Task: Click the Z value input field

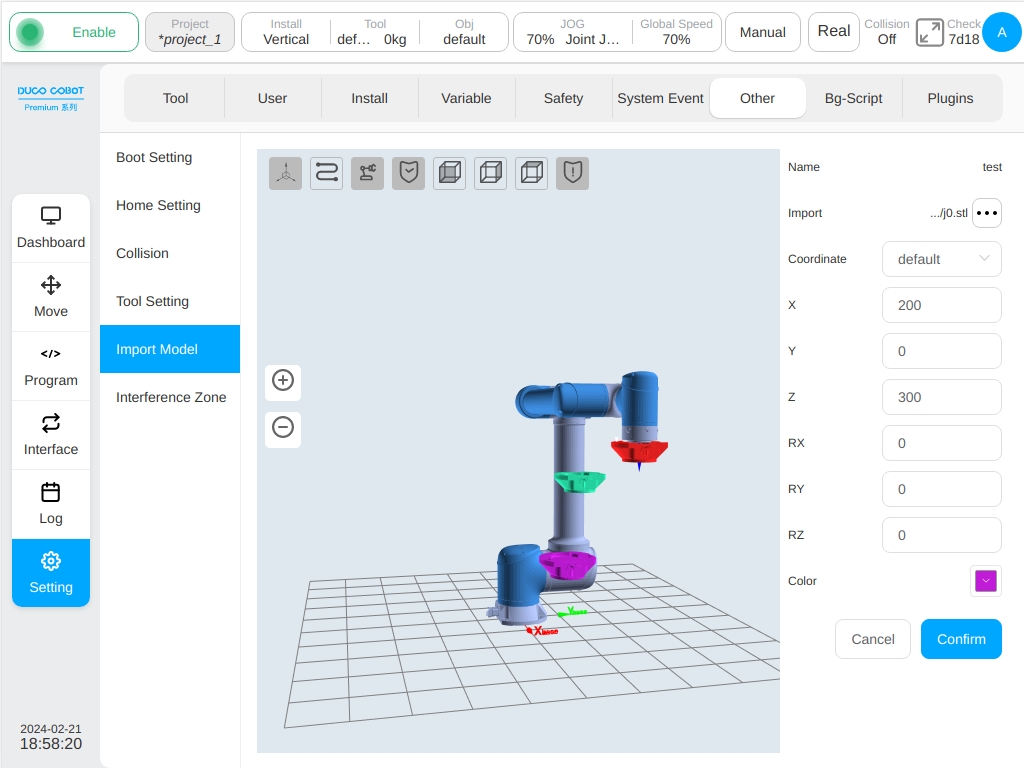Action: [x=941, y=397]
